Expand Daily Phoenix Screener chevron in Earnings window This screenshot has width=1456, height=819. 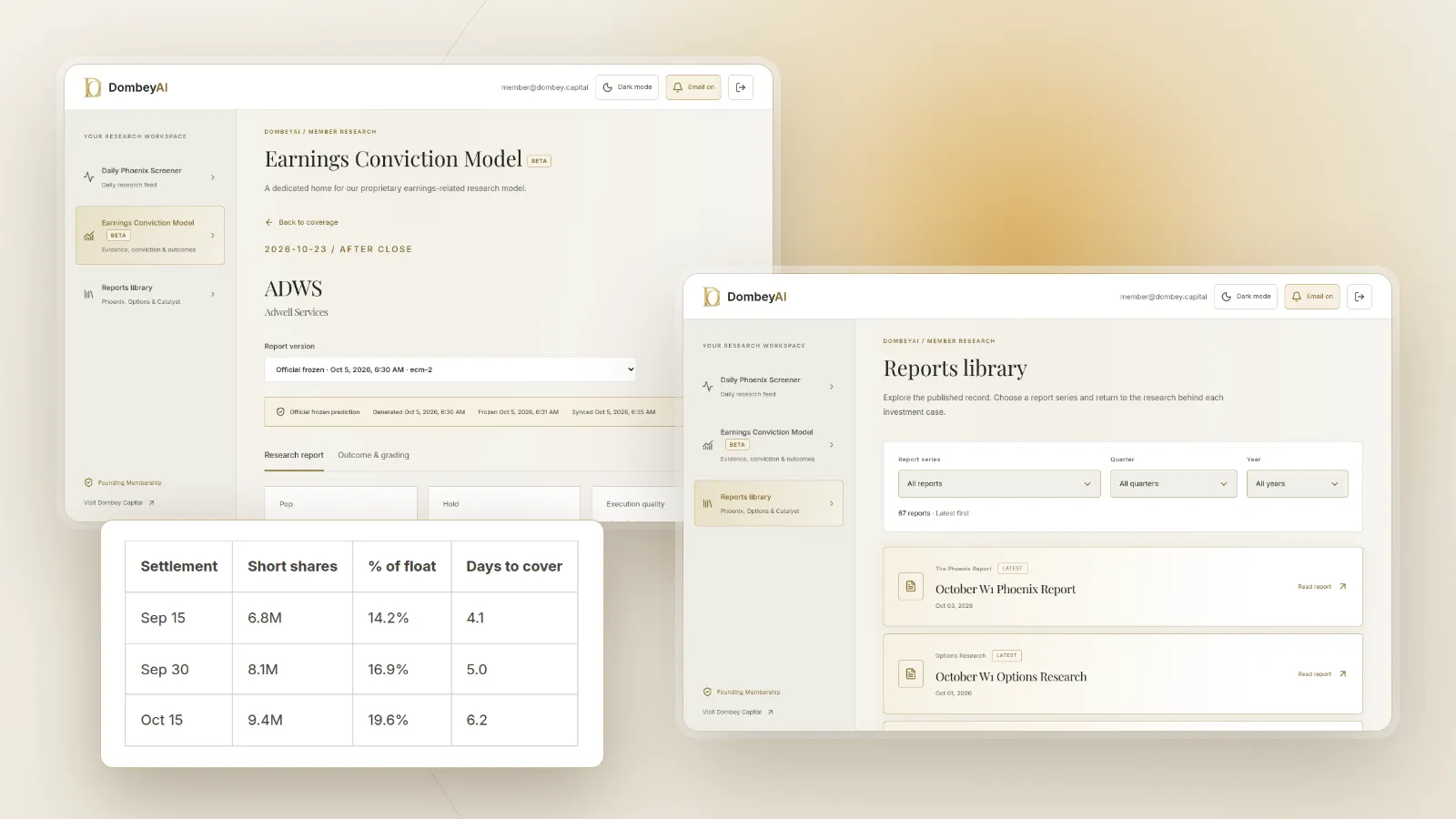(213, 177)
